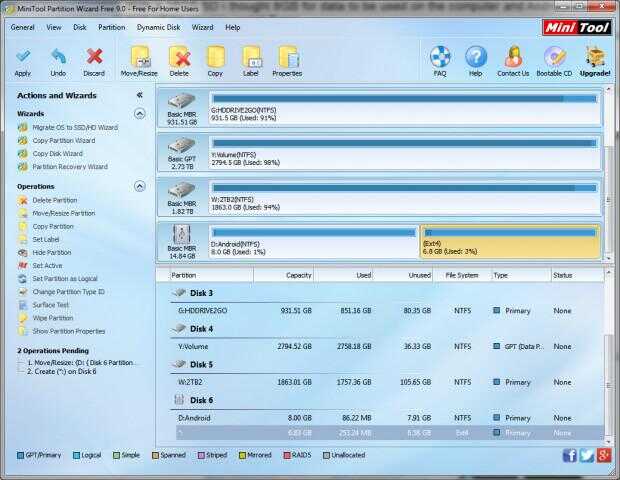Screen dimensions: 620x480
Task: Undo the last operation
Action: tap(58, 62)
